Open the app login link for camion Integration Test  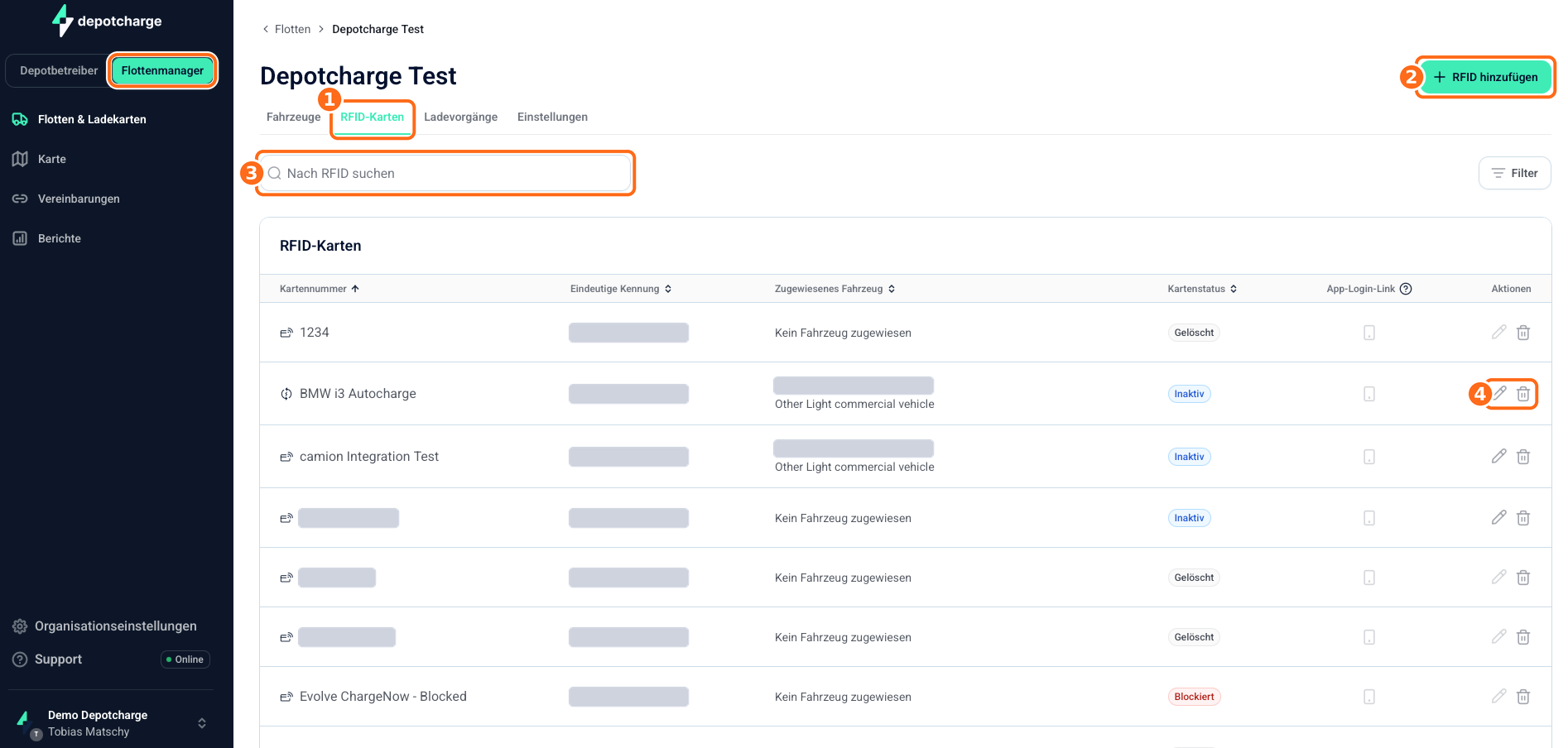1369,457
